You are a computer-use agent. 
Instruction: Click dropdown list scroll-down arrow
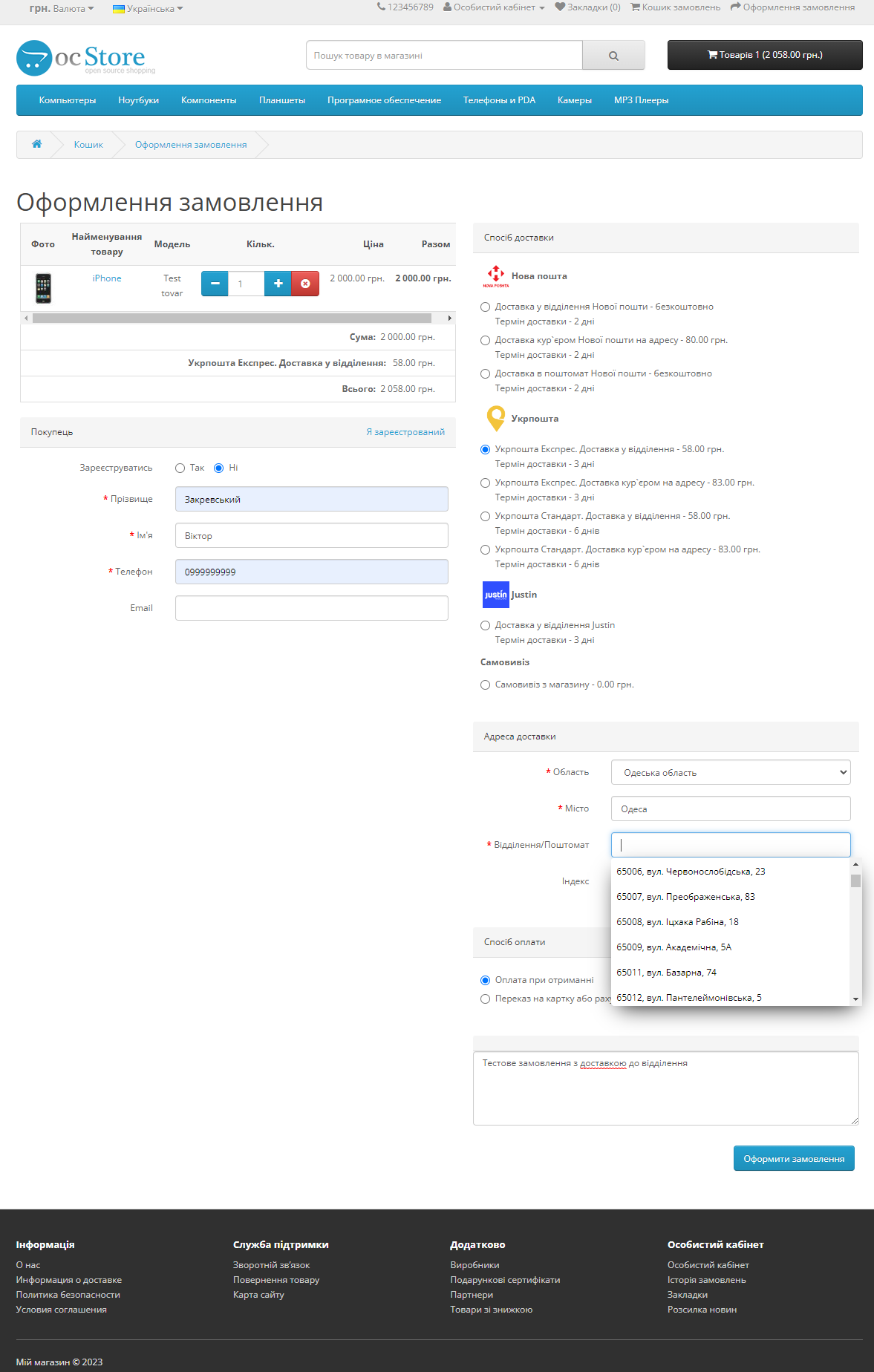(855, 999)
